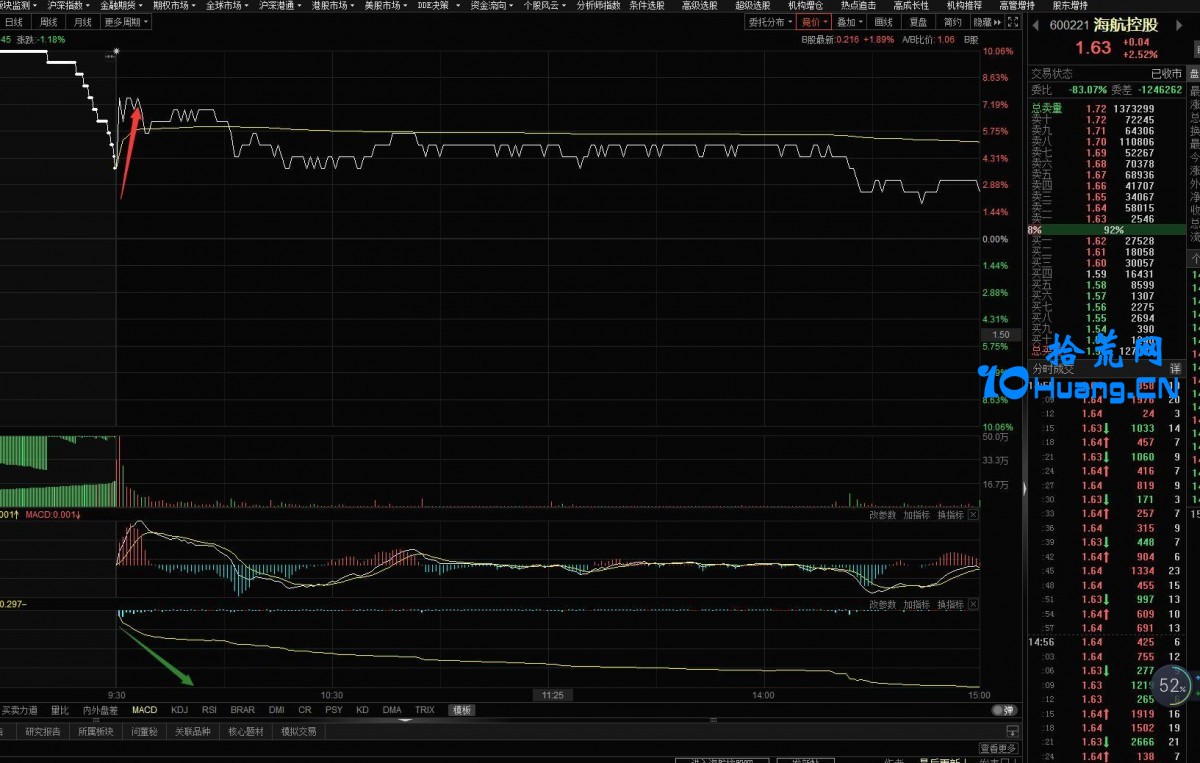Click 改参数 on MACD panel

(883, 516)
